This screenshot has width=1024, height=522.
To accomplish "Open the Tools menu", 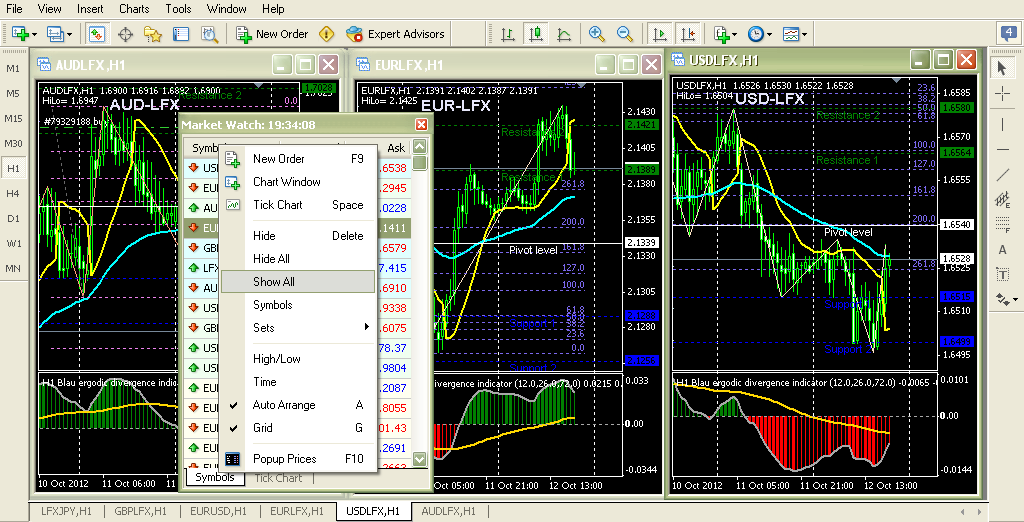I will click(178, 8).
